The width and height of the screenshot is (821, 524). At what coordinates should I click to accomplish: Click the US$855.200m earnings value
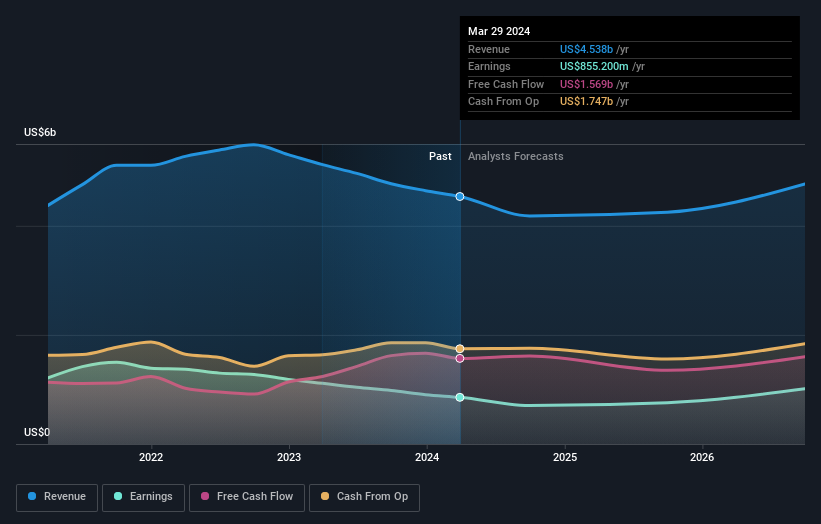(594, 66)
